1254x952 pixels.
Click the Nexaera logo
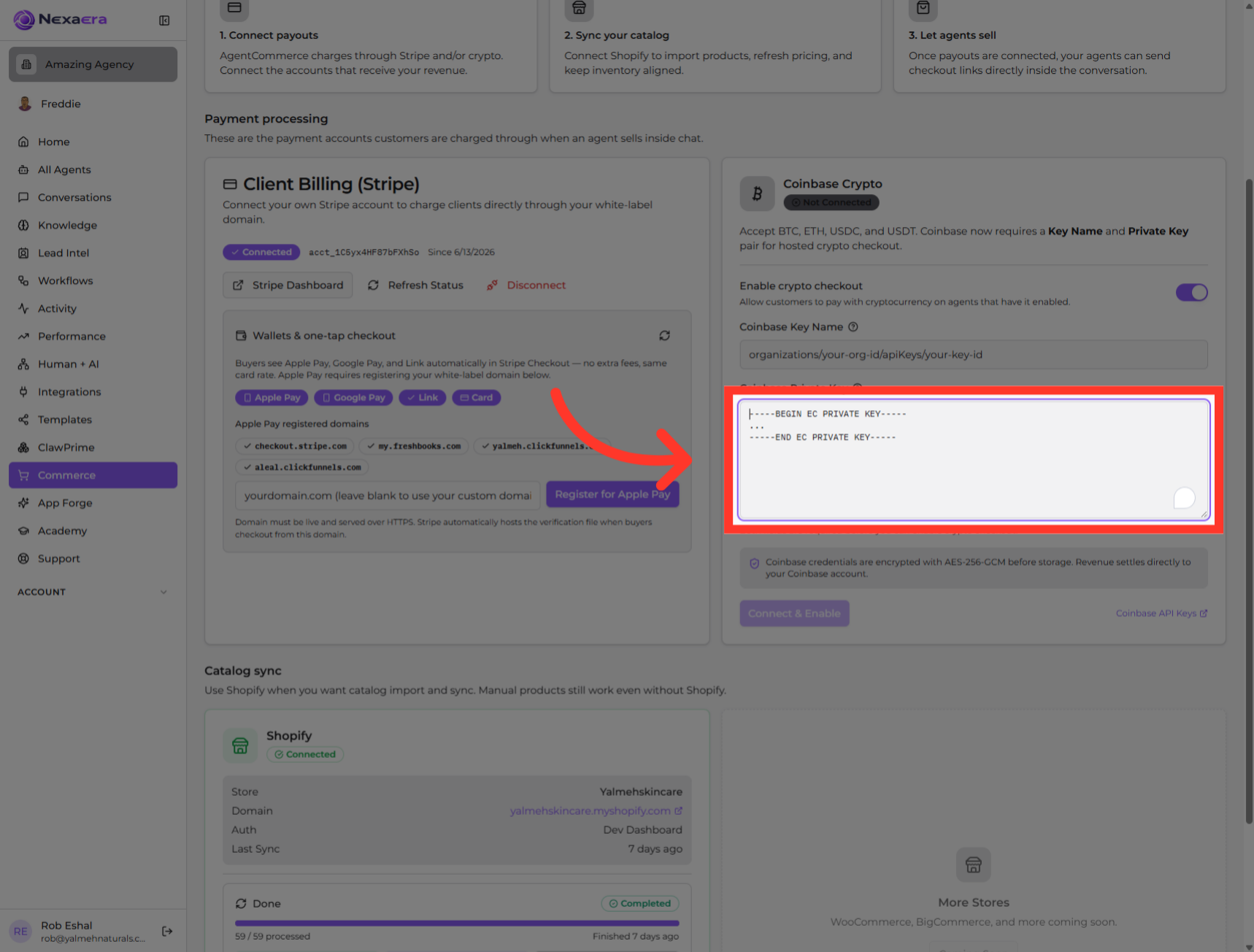coord(61,20)
